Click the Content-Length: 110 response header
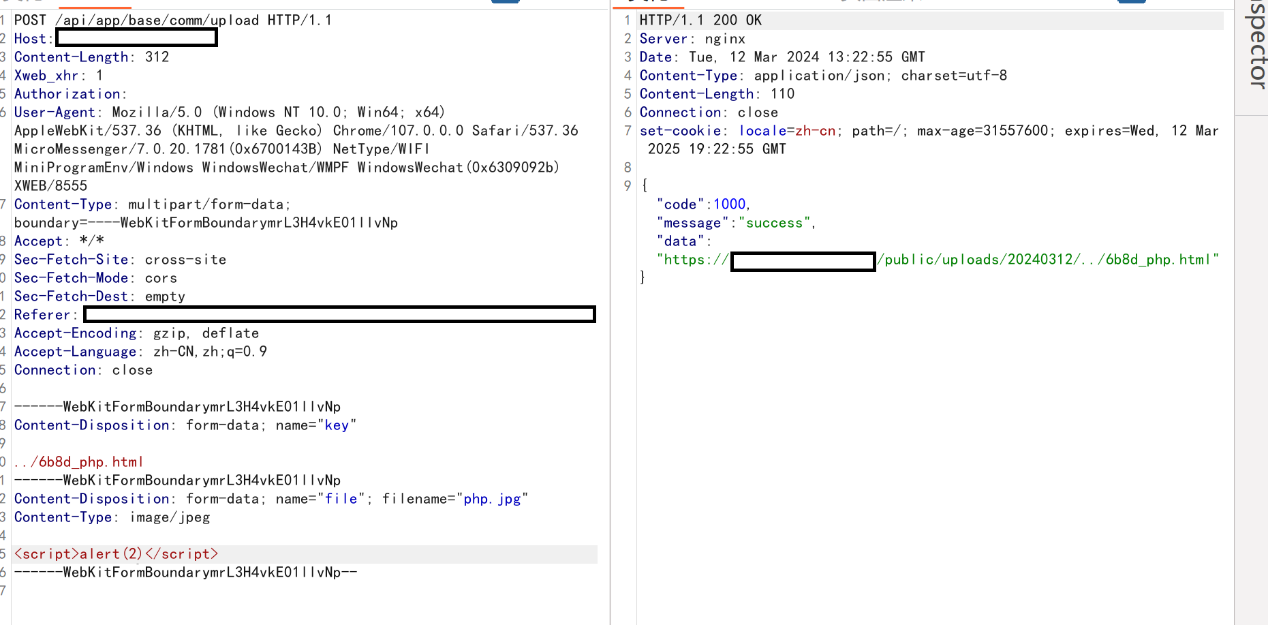This screenshot has height=625, width=1268. [x=717, y=94]
